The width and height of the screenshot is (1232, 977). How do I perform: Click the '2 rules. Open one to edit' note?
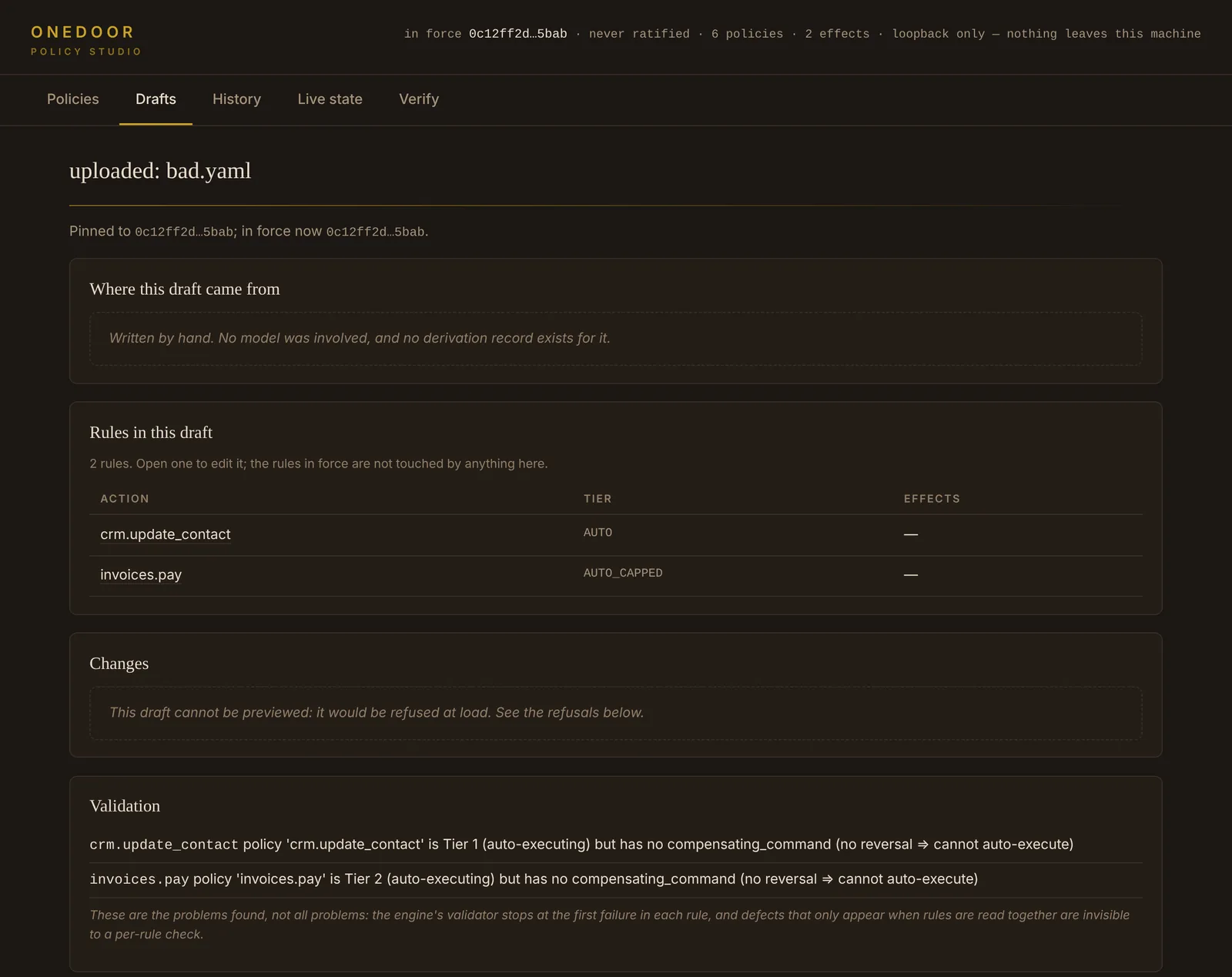(x=319, y=463)
